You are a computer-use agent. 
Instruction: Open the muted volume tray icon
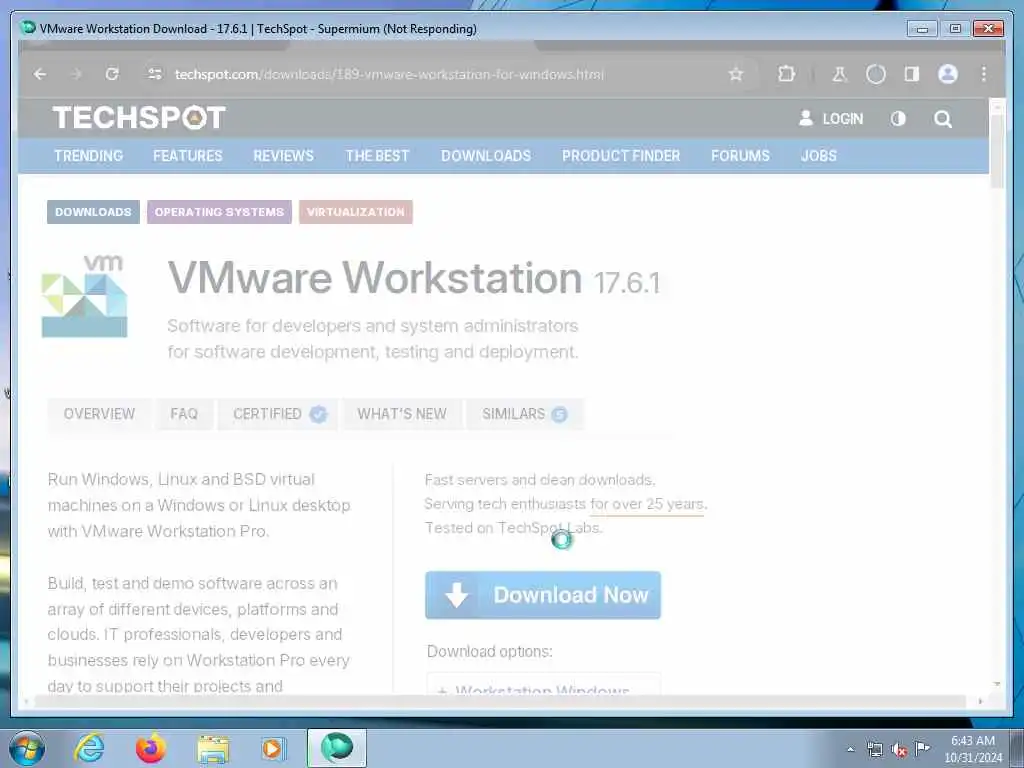(899, 750)
